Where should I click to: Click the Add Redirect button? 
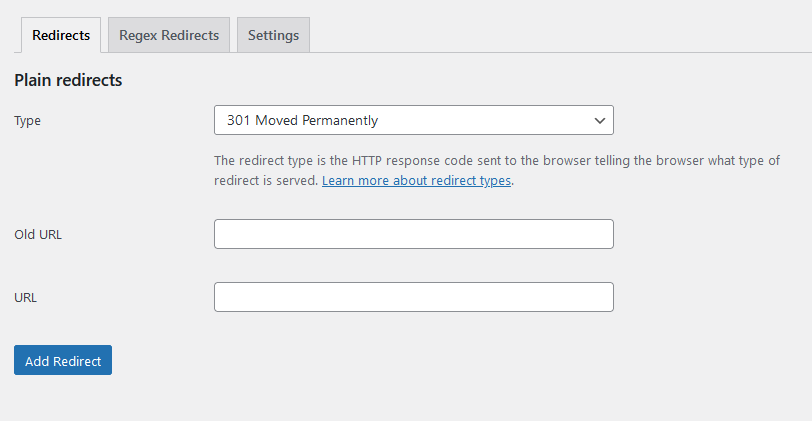pyautogui.click(x=63, y=360)
